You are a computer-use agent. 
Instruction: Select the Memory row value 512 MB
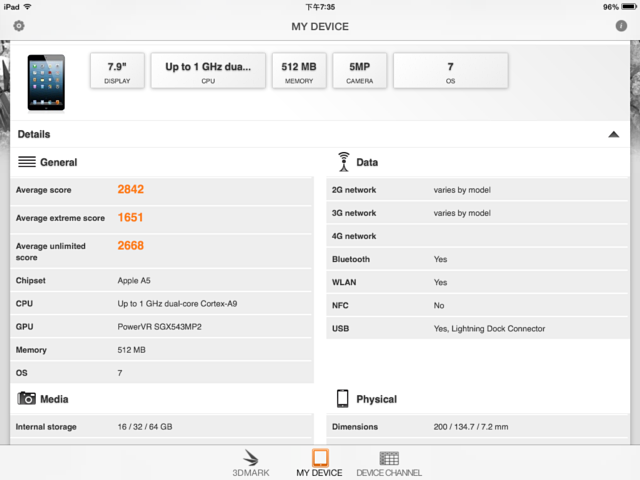tap(131, 350)
